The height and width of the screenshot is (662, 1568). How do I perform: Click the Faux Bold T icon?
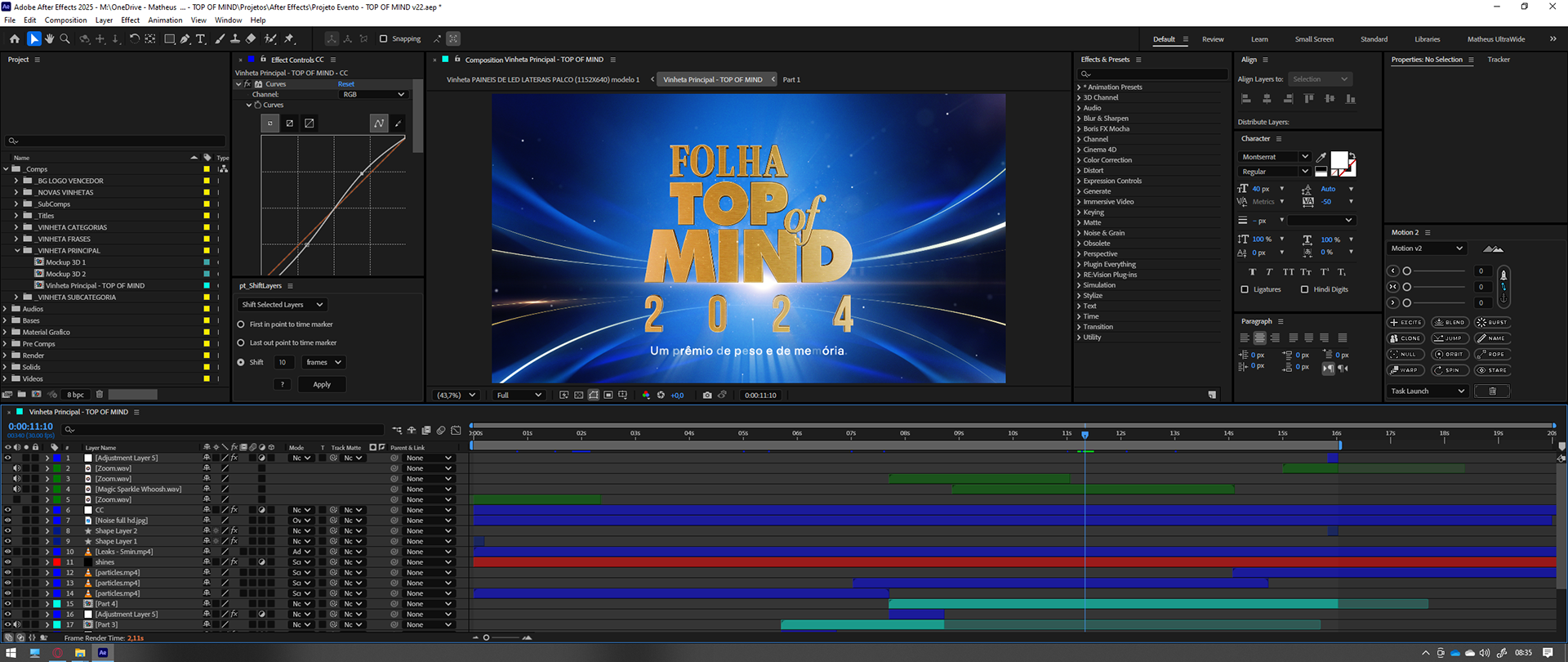pyautogui.click(x=1253, y=272)
